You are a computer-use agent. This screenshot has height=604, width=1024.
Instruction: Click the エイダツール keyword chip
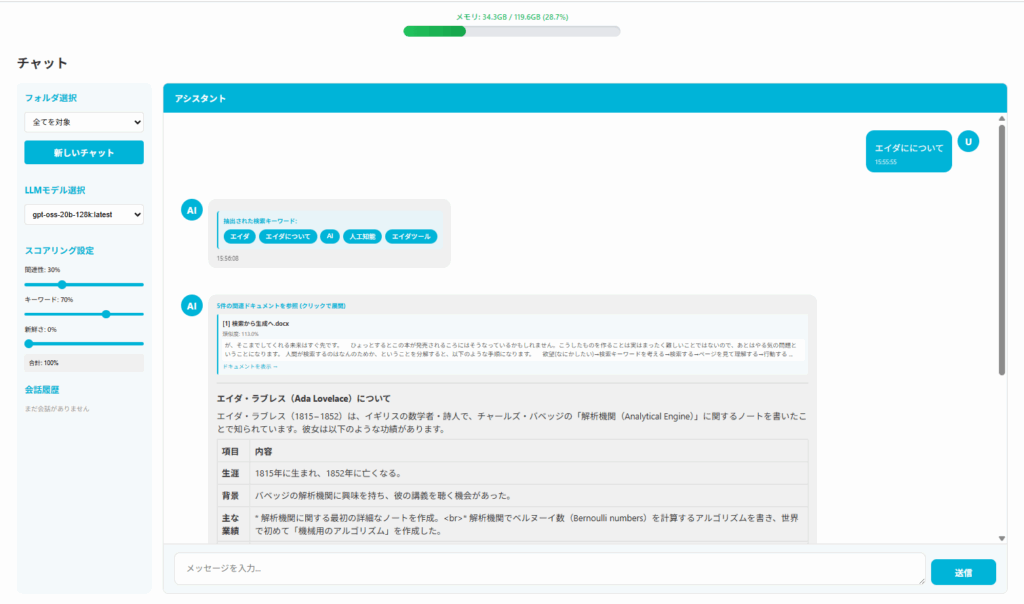point(411,237)
